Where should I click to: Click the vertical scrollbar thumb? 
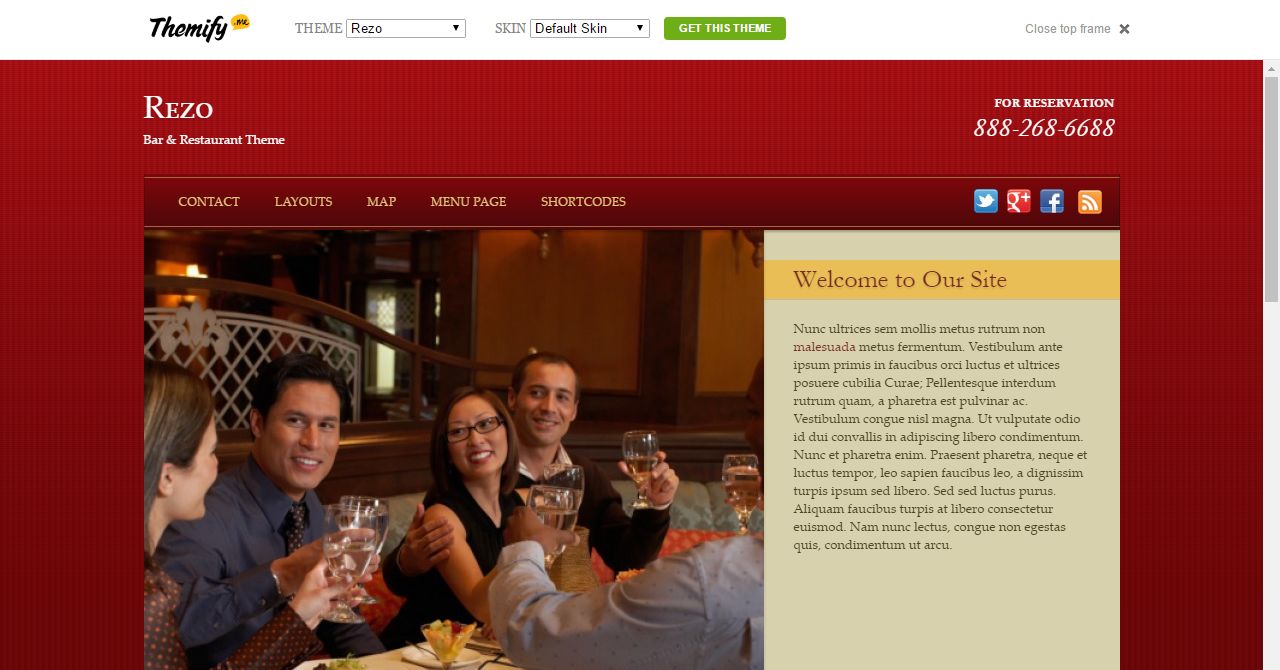click(1271, 189)
